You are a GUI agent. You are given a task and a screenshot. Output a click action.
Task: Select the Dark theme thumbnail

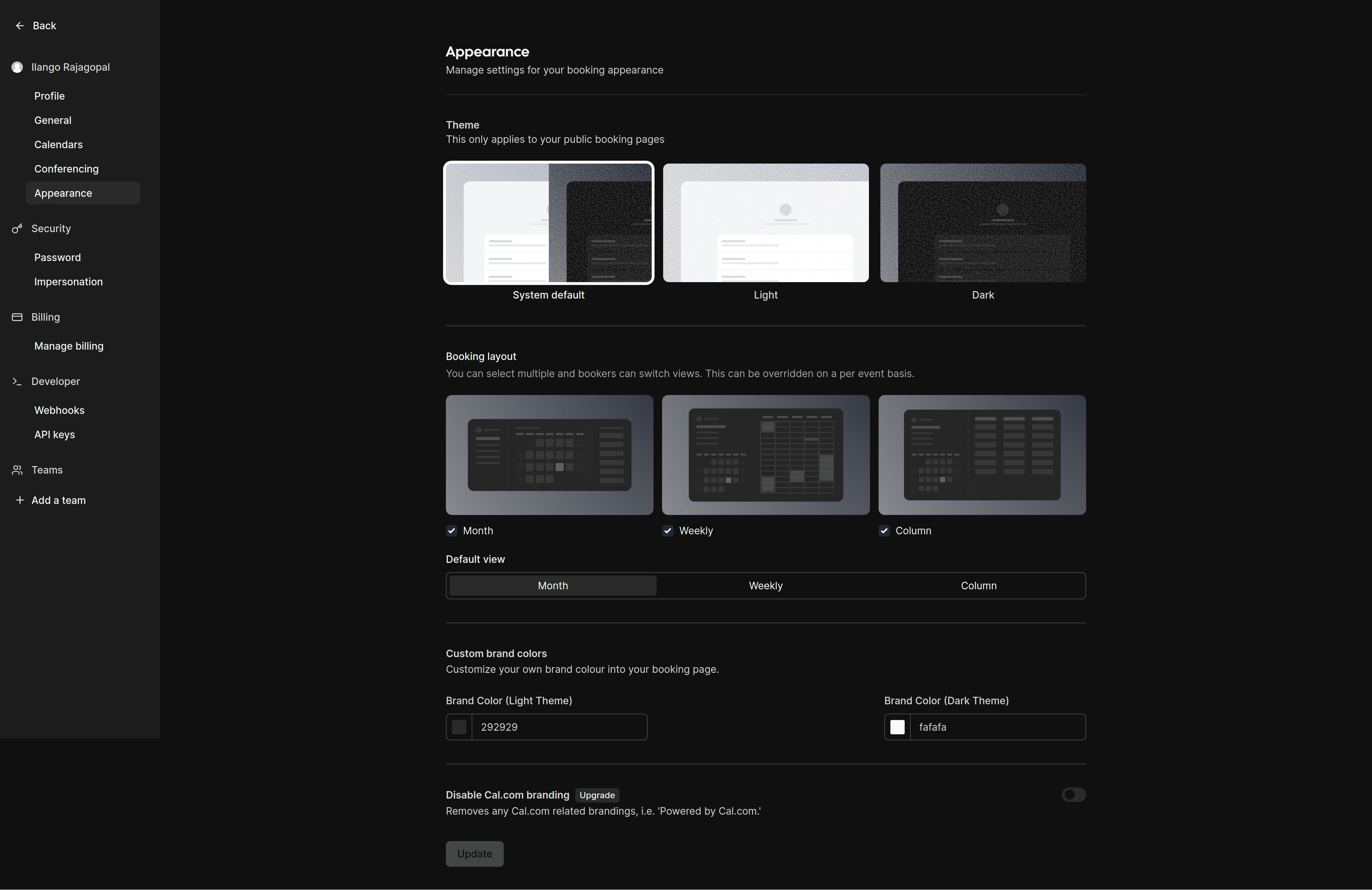pos(983,223)
